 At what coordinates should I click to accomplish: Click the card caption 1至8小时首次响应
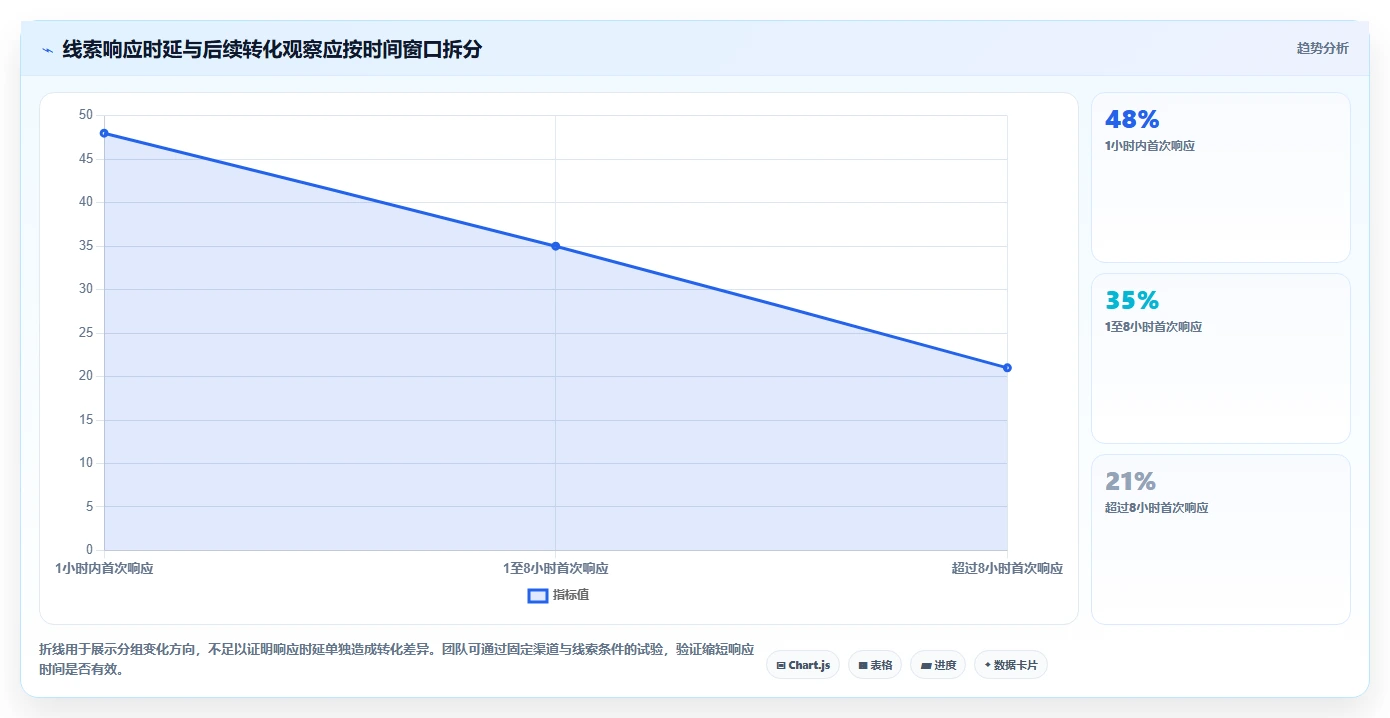pos(1153,327)
